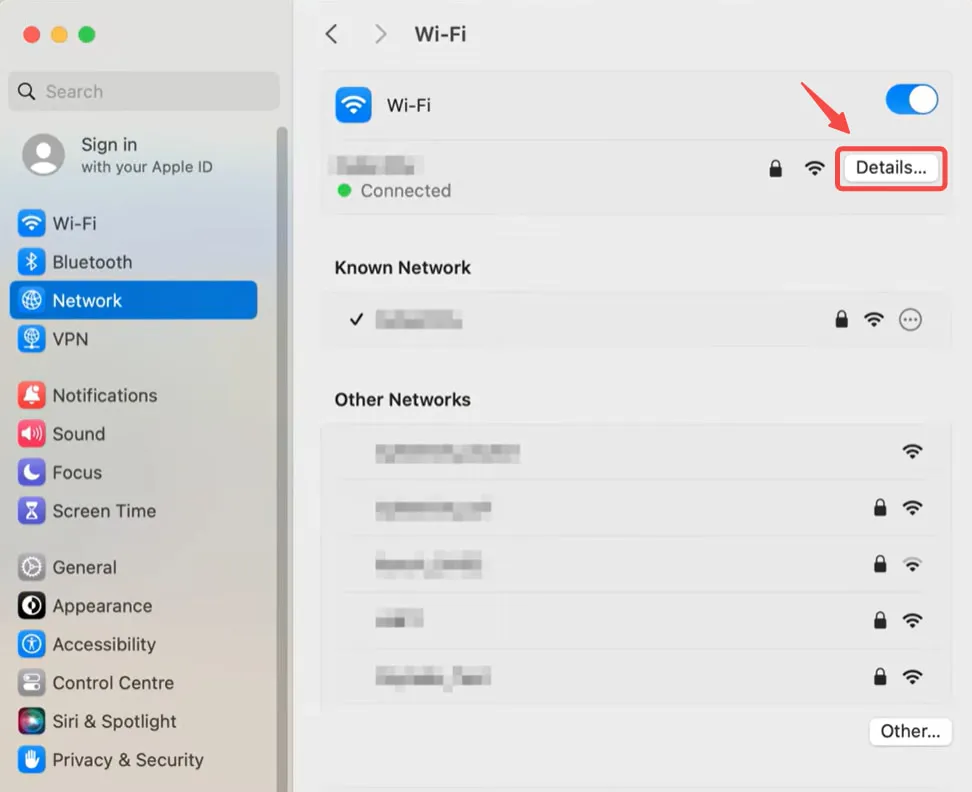Open the Focus sidebar label

pos(77,472)
